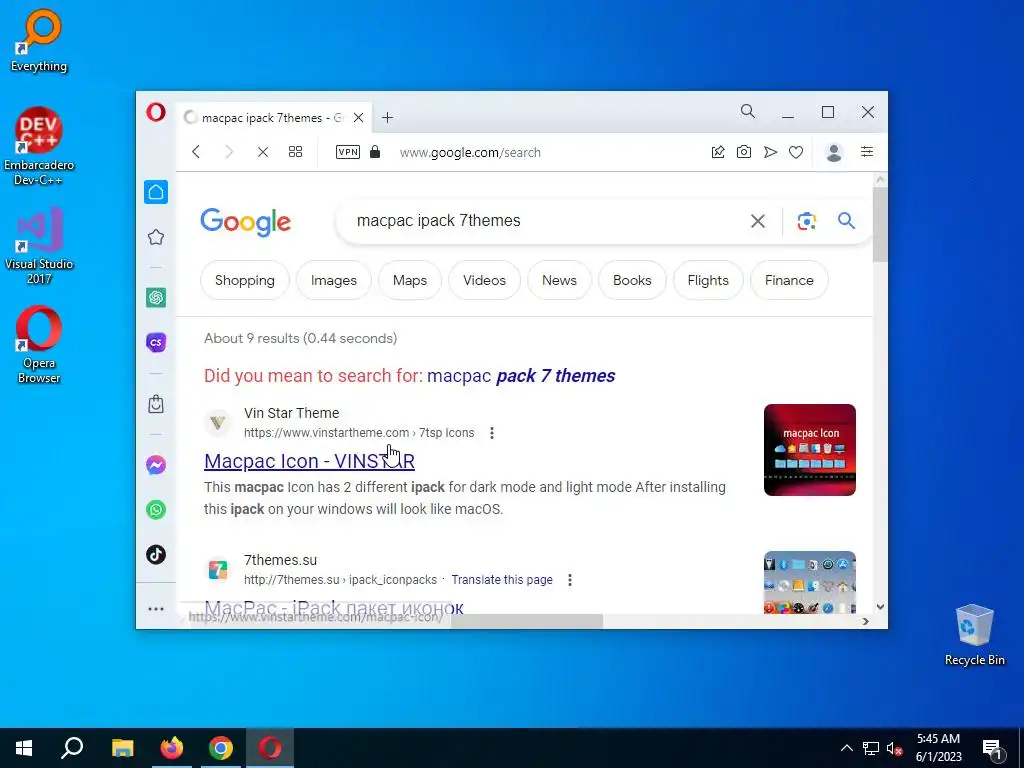Viewport: 1024px width, 768px height.
Task: Open the user profile account icon
Action: pos(834,152)
